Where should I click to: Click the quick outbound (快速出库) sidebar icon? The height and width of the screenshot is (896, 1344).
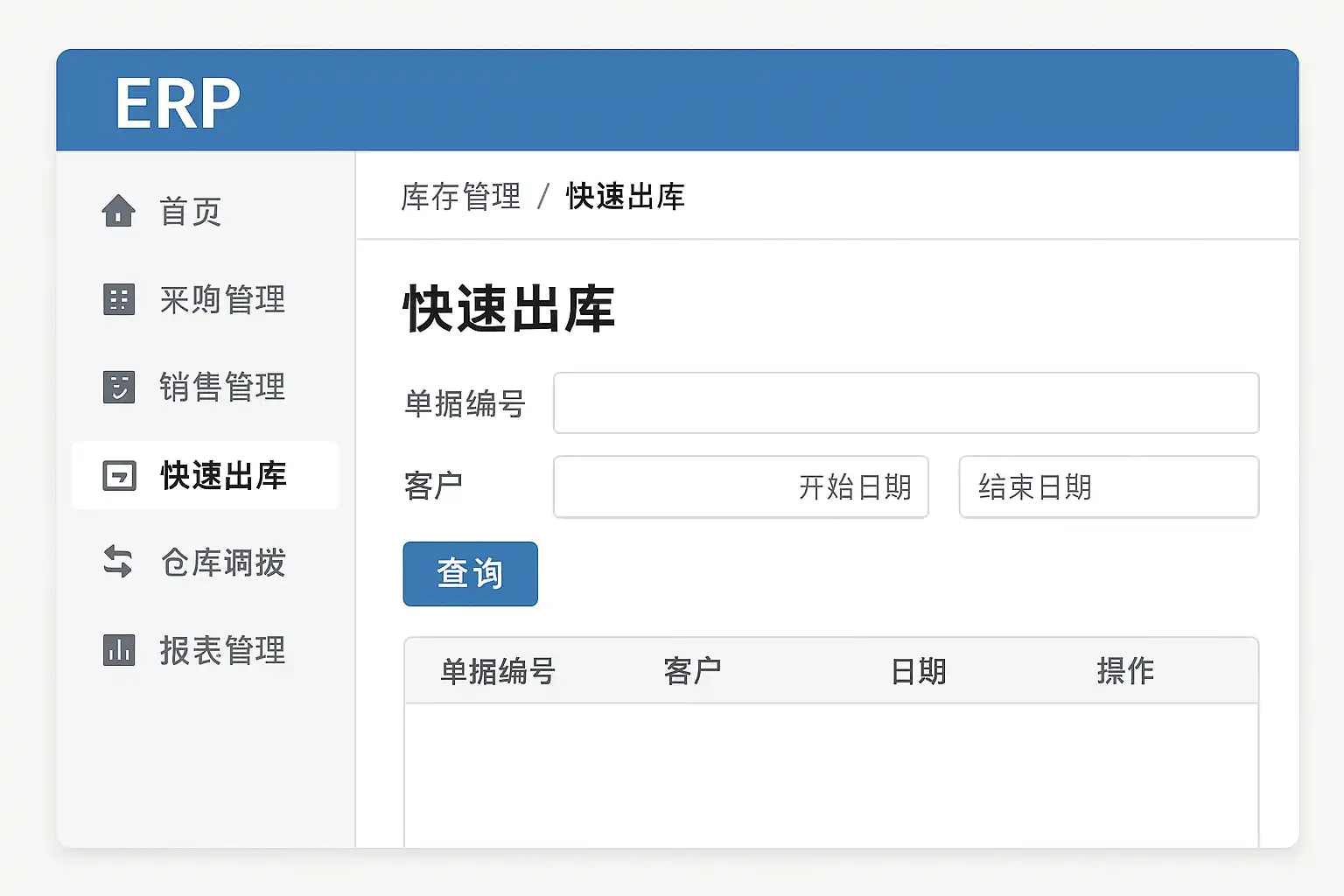point(119,475)
